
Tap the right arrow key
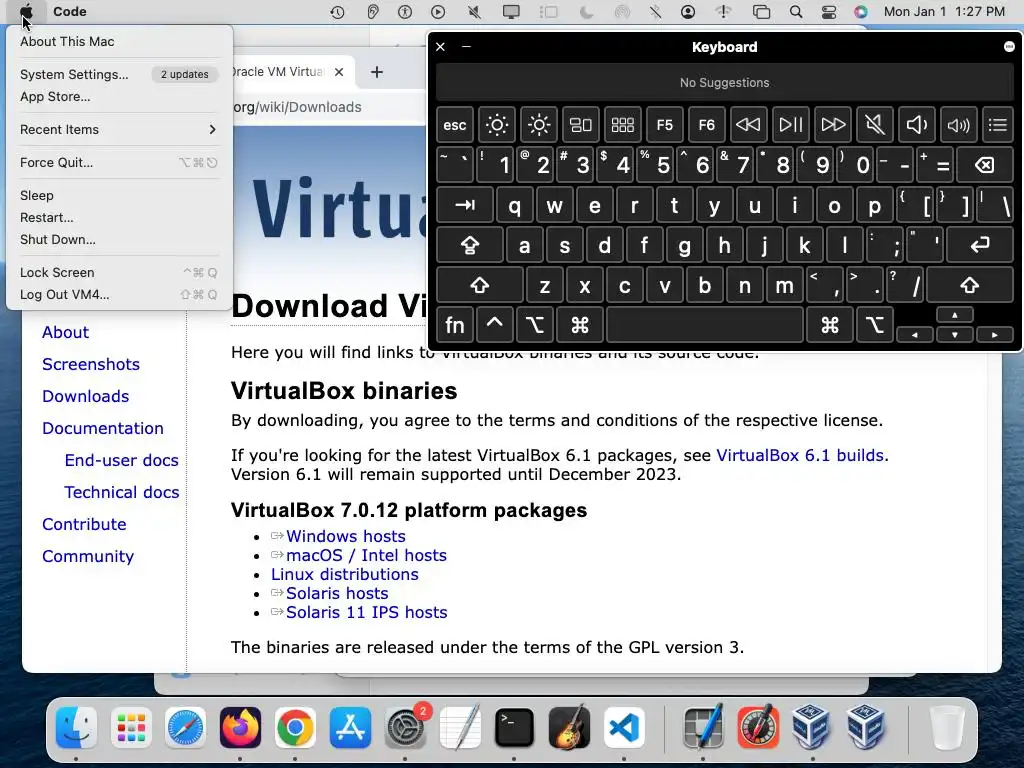[995, 334]
